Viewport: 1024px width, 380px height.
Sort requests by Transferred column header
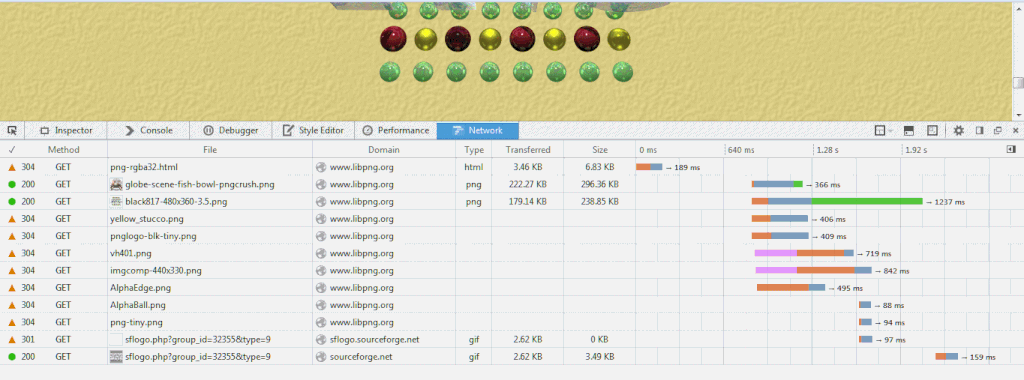tap(528, 150)
